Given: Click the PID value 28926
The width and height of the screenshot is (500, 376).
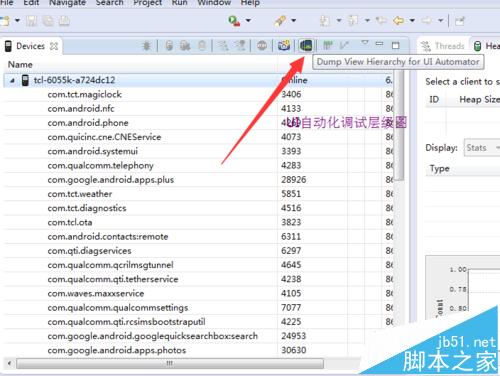Looking at the screenshot, I should (x=293, y=180).
